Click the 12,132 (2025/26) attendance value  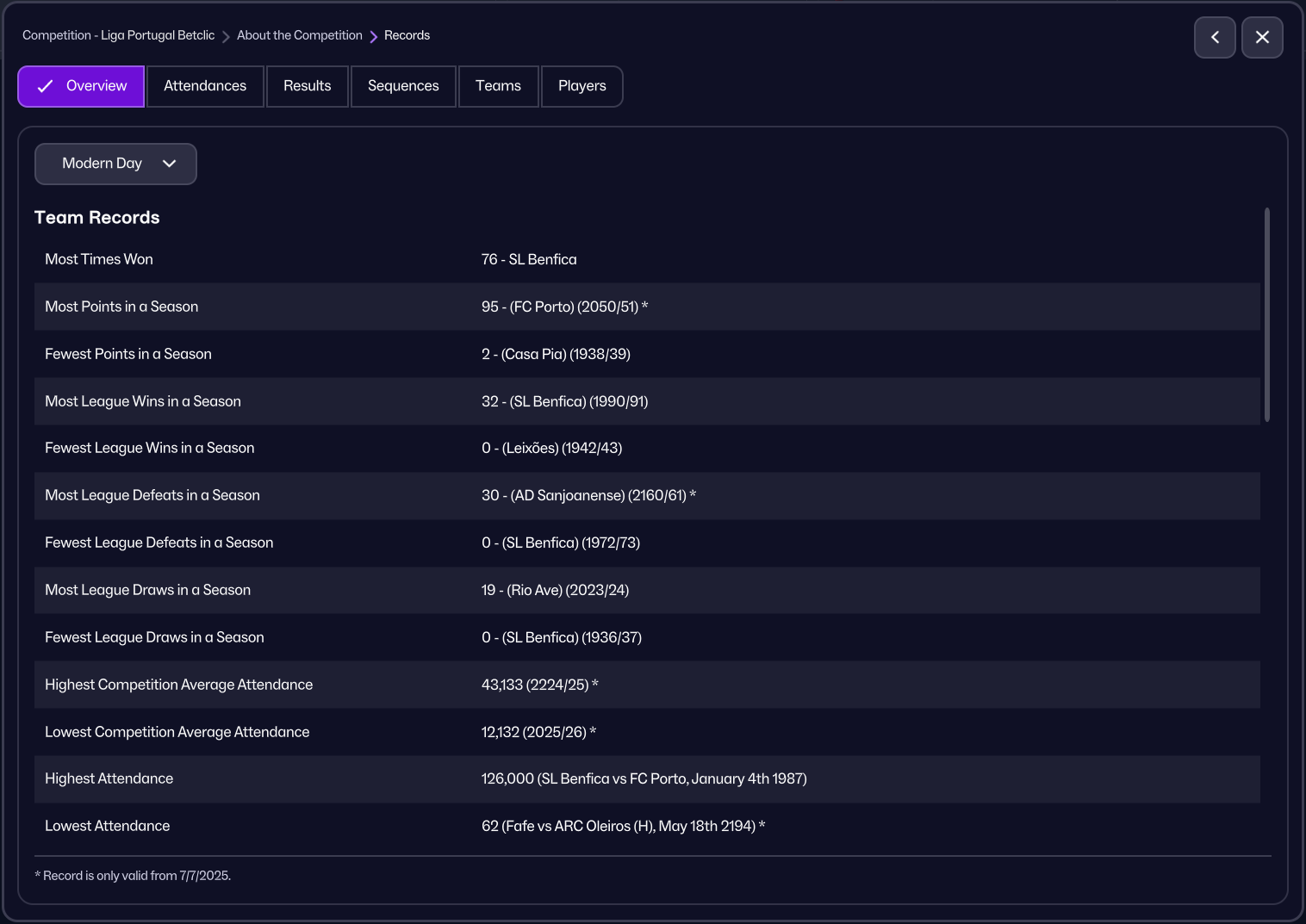click(x=539, y=732)
